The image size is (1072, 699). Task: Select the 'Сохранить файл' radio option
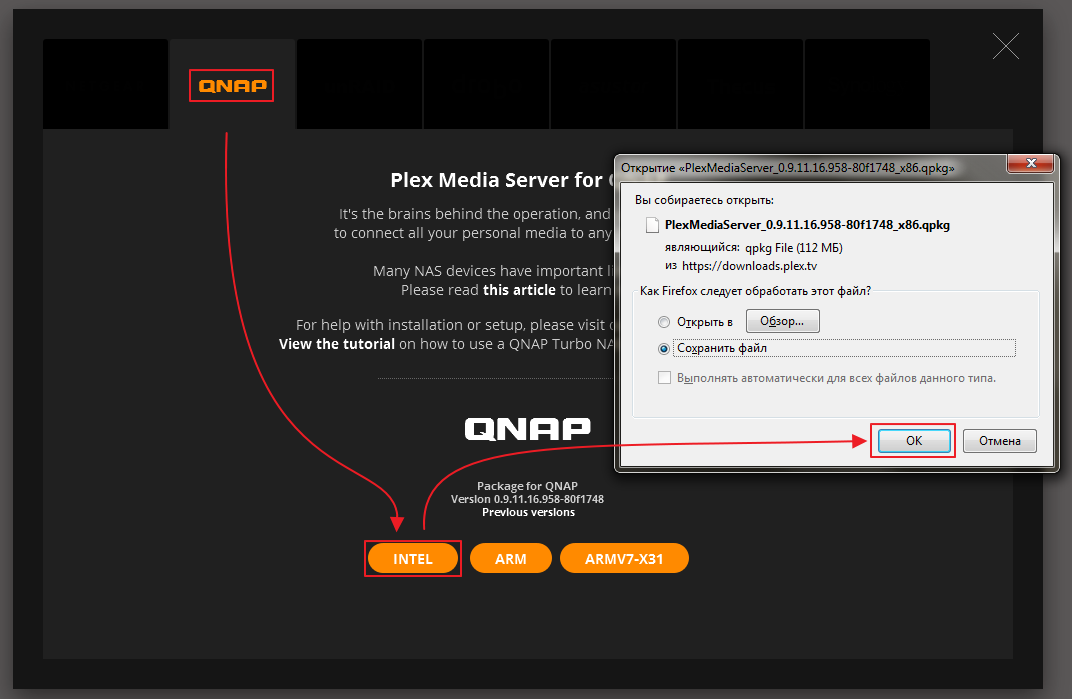point(664,349)
